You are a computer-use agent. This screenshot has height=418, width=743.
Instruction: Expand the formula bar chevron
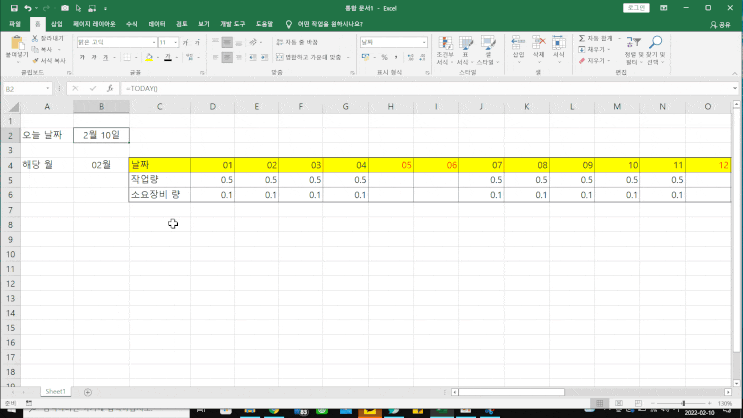coord(735,89)
